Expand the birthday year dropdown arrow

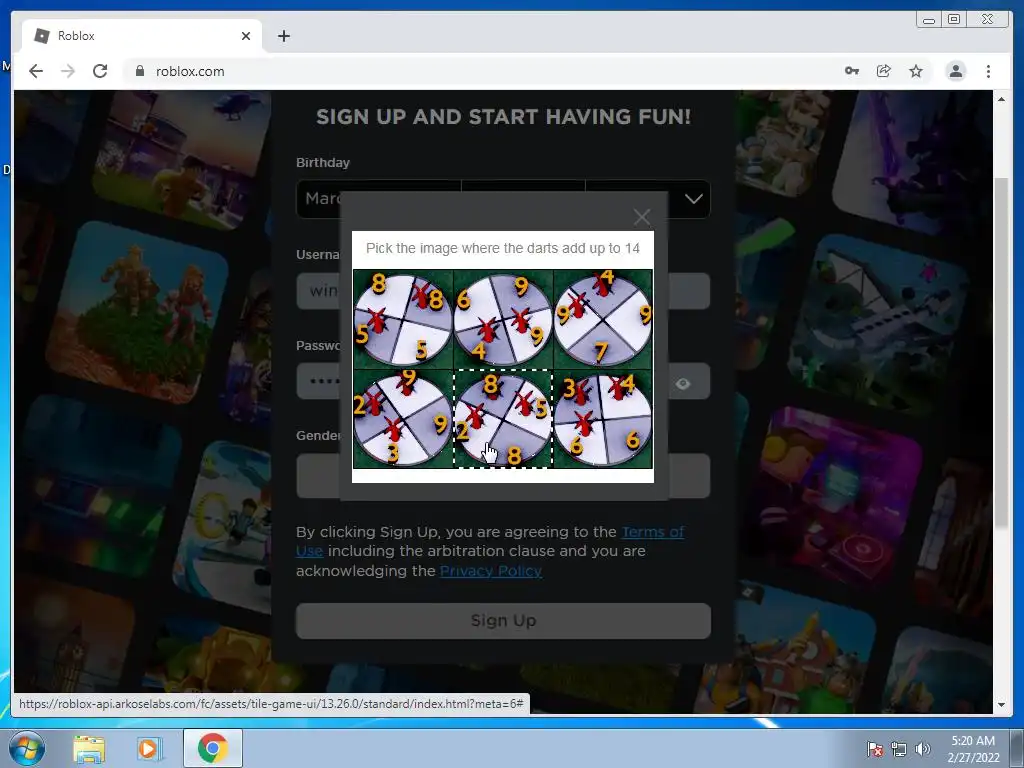[x=694, y=199]
